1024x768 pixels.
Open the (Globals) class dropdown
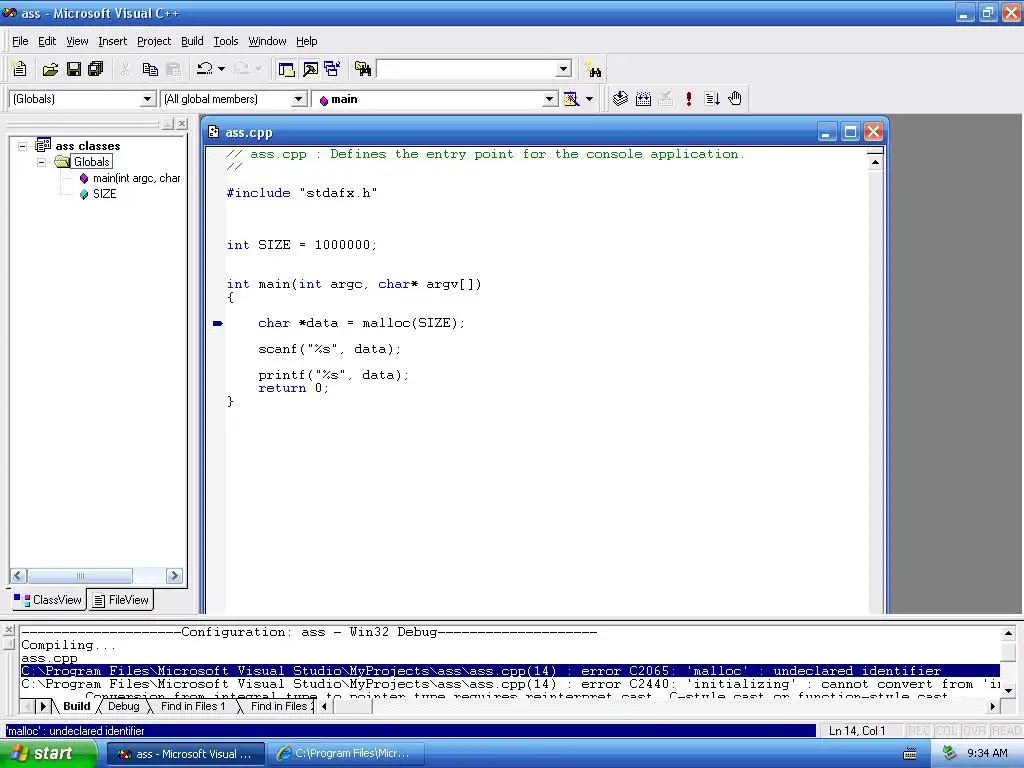click(x=148, y=99)
